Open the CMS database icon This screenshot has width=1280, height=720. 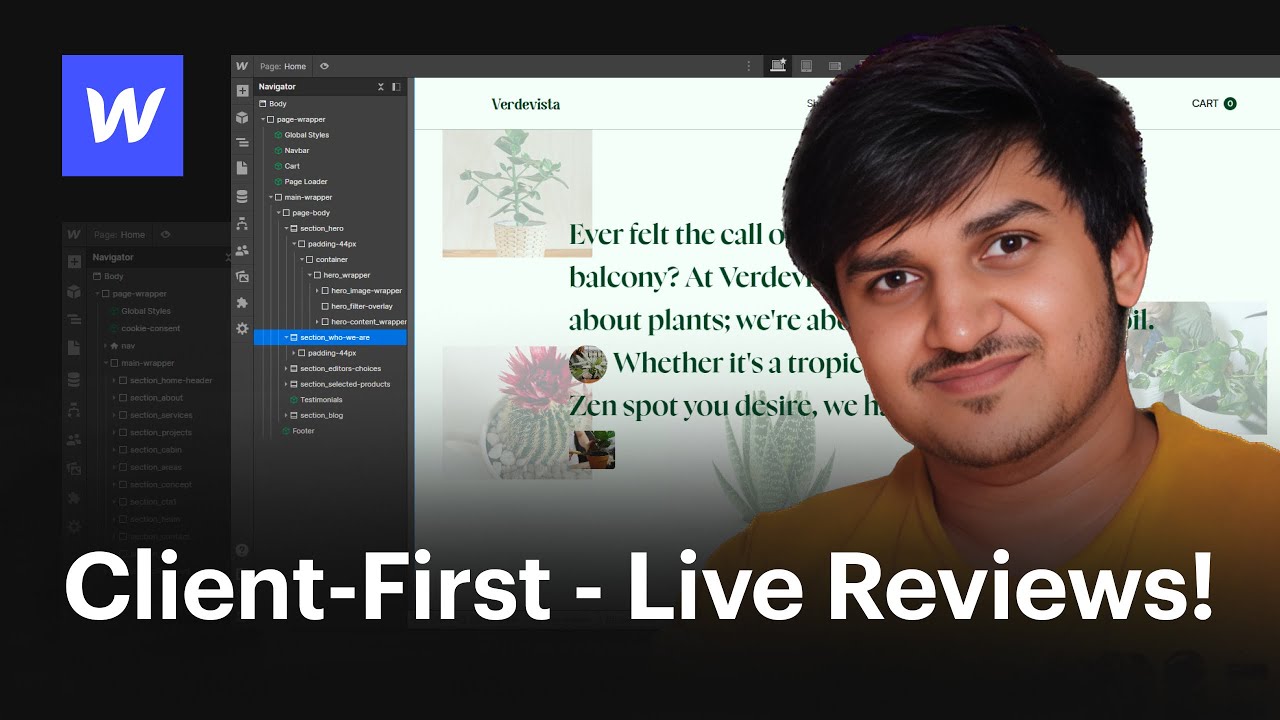242,197
